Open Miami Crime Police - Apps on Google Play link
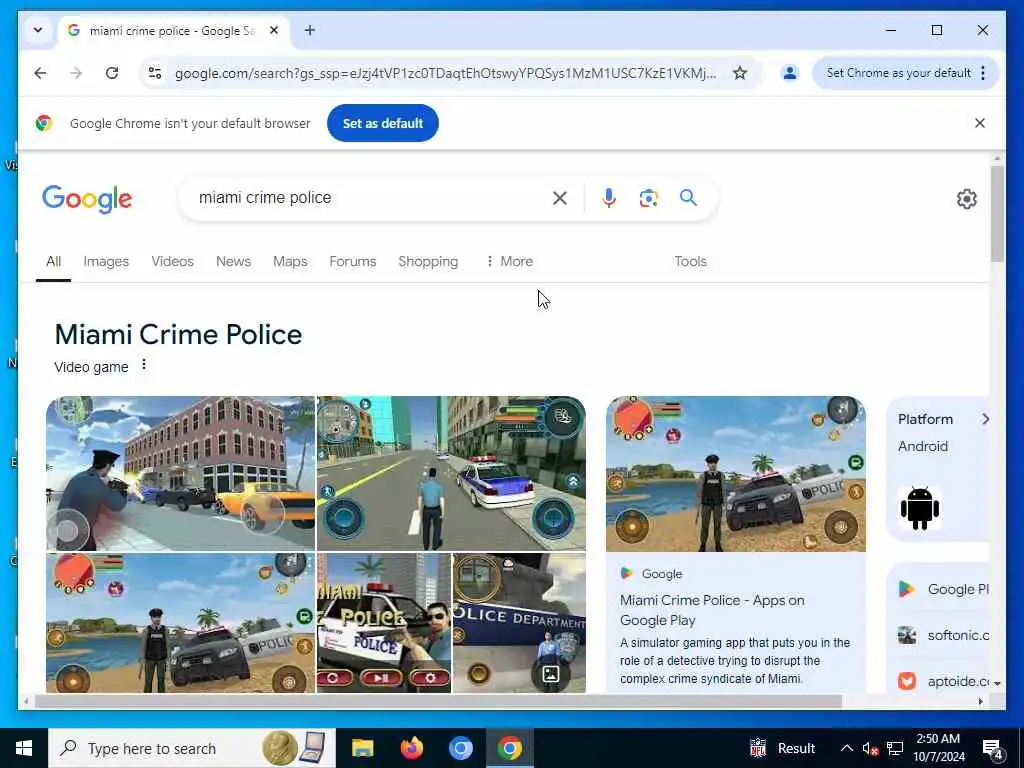1024x768 pixels. pos(712,610)
